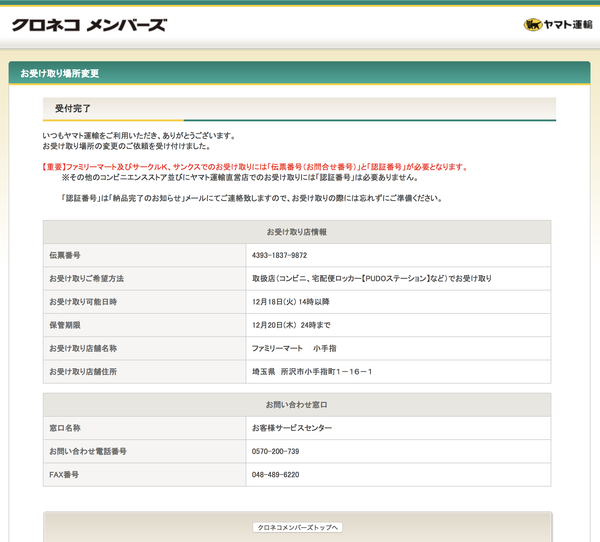Click the お受け取り場所の変更のご依頼 line
This screenshot has width=600, height=542.
[x=127, y=146]
